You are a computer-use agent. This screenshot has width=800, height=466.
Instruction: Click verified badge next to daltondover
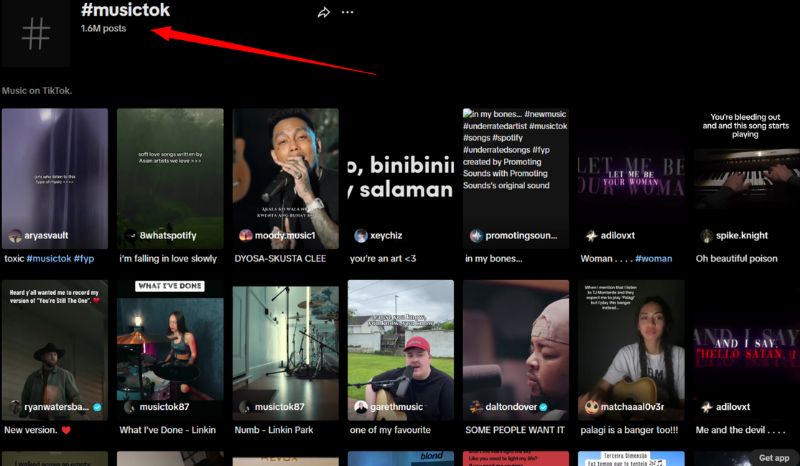(543, 407)
